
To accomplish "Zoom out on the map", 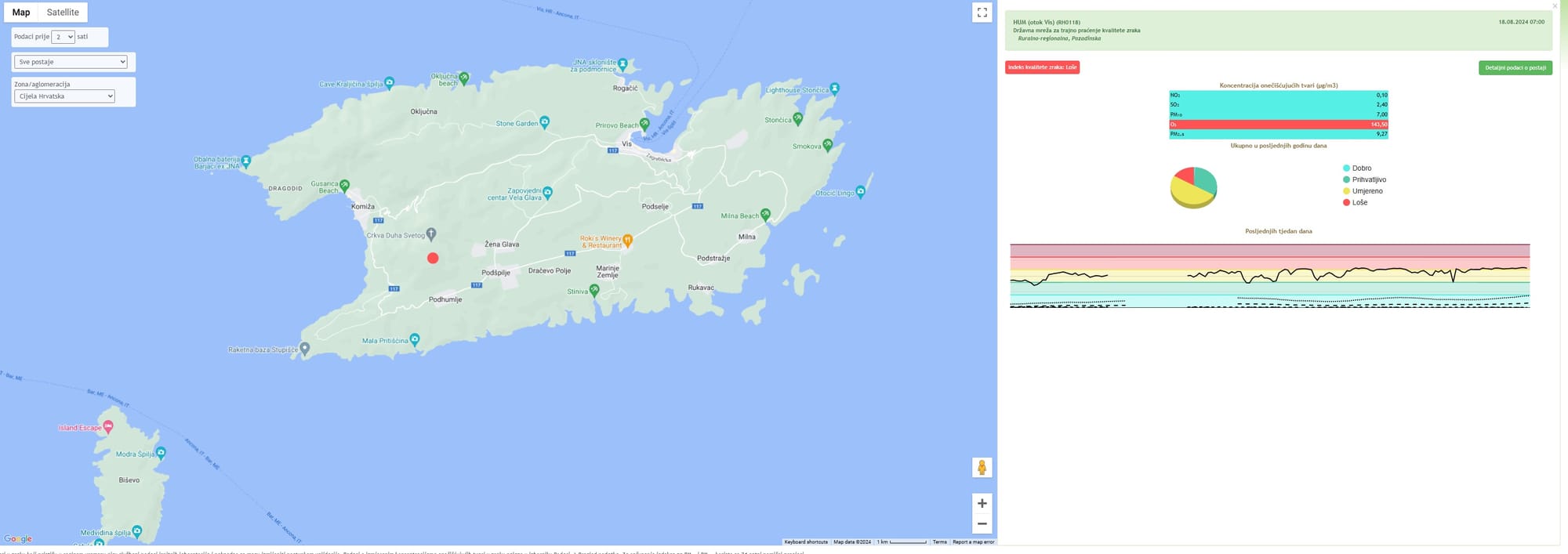I will [x=982, y=523].
